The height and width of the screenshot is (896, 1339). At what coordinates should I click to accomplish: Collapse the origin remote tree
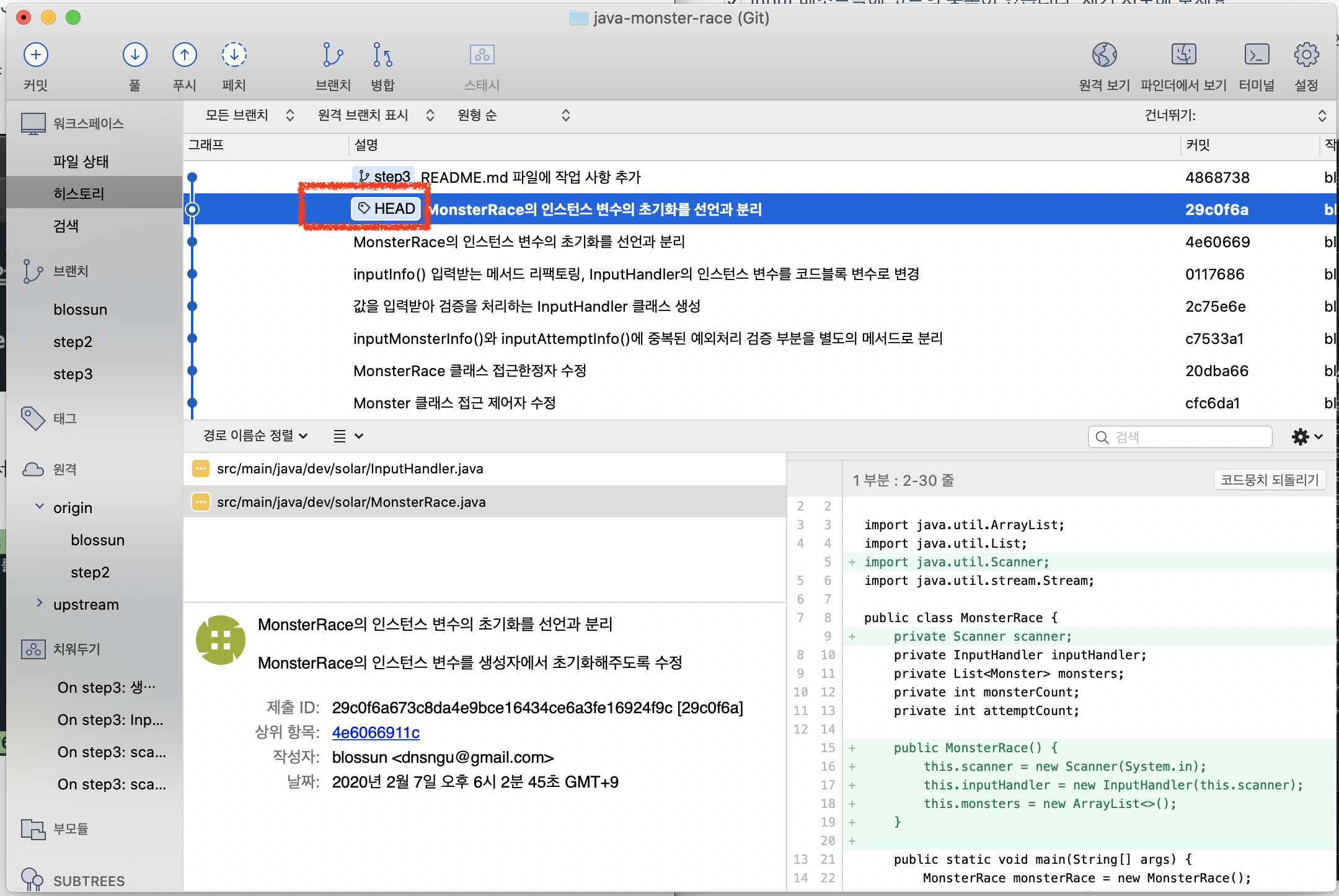(x=40, y=506)
